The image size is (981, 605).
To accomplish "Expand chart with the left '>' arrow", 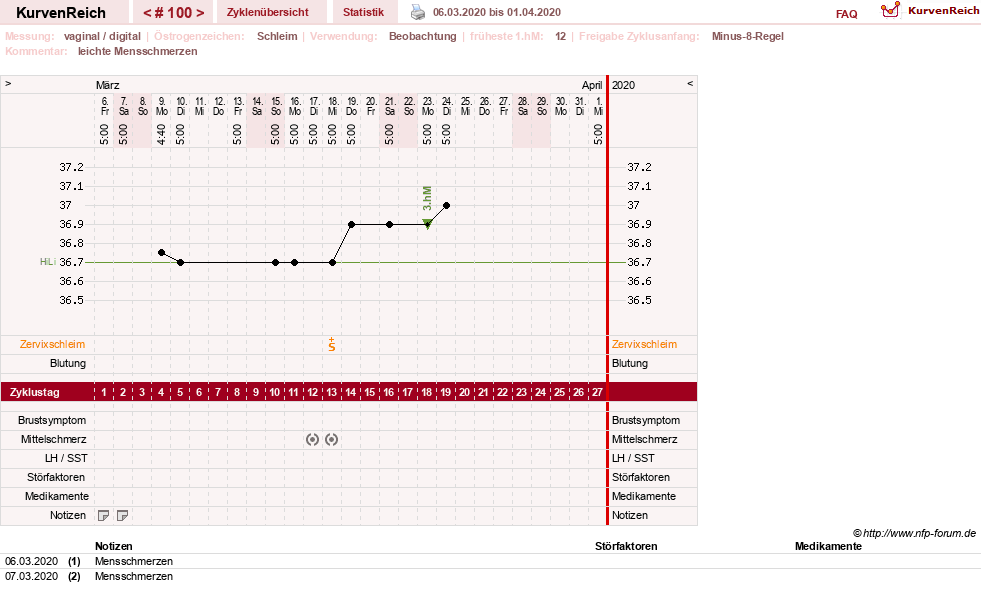I will [8, 83].
